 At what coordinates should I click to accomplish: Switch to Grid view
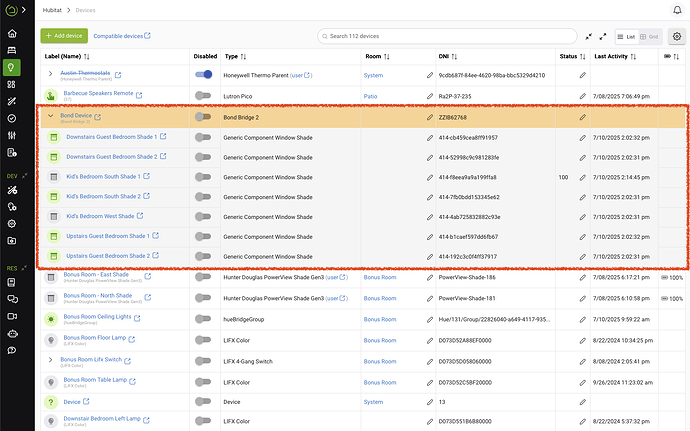click(651, 36)
